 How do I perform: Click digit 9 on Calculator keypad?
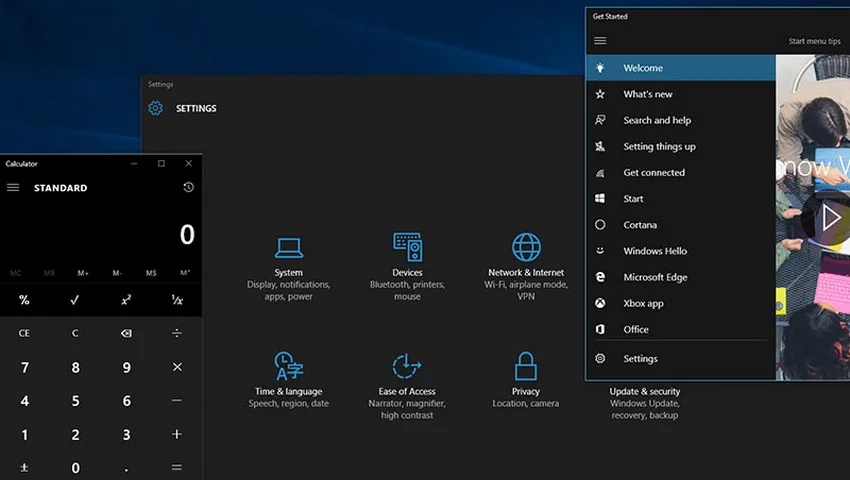click(x=126, y=367)
